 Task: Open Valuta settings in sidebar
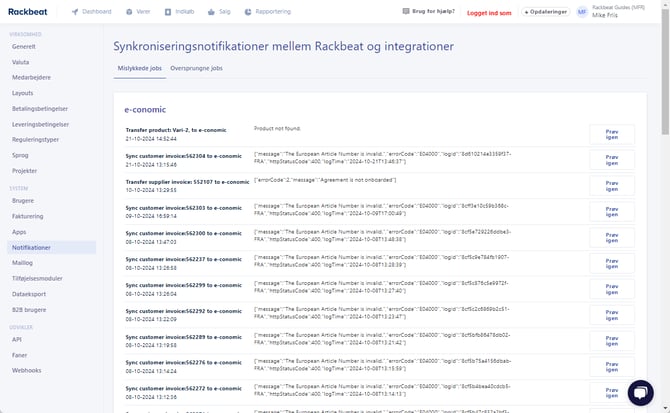point(21,62)
